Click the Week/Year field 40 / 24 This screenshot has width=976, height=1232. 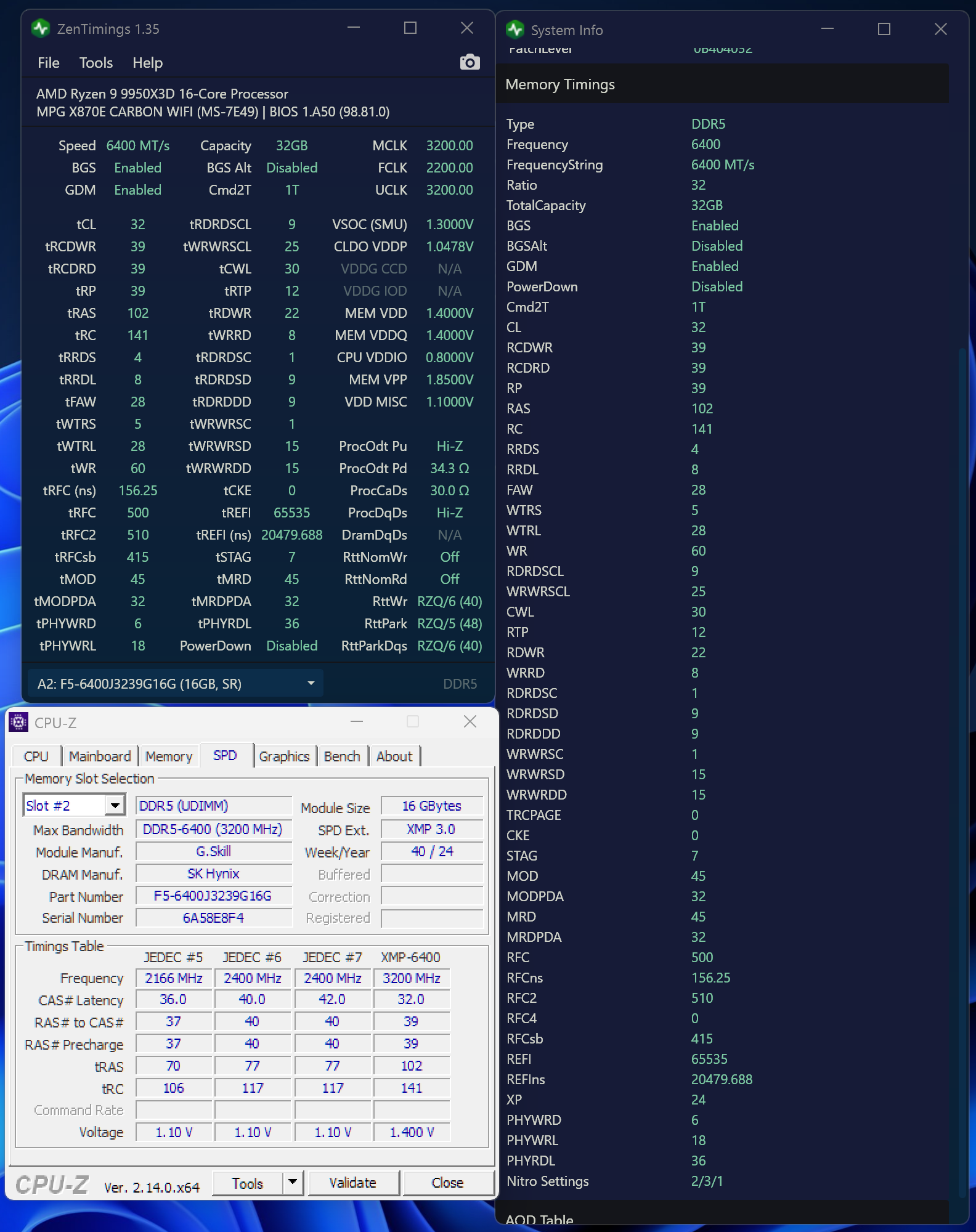tap(431, 851)
